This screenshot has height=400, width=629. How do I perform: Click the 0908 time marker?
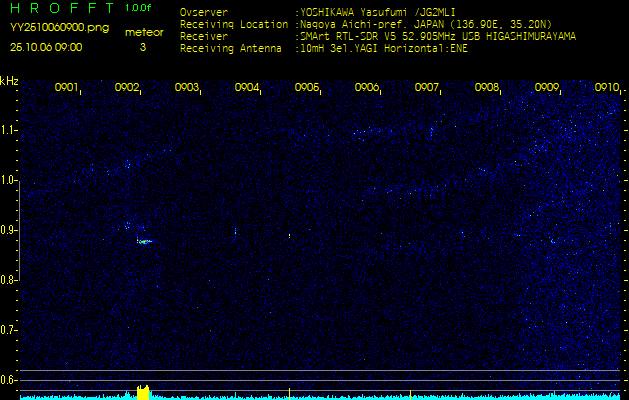[487, 87]
